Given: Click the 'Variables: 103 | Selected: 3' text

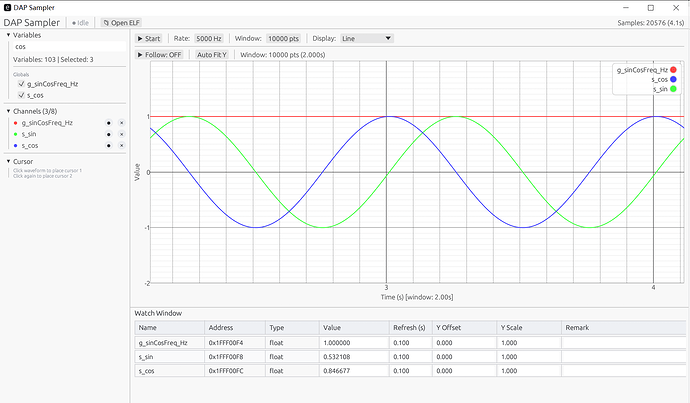Looking at the screenshot, I should (x=53, y=60).
